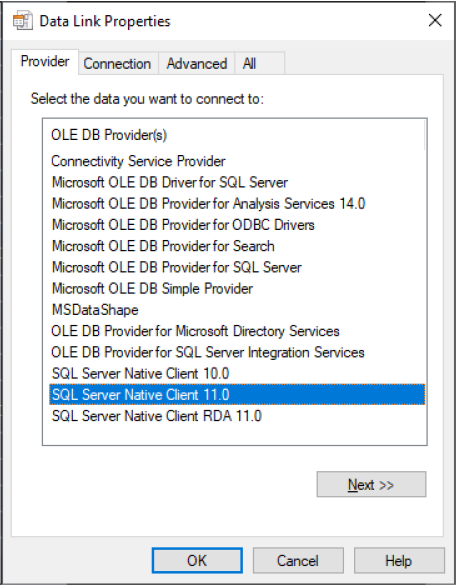Choose OLE DB Provider for Microsoft Directory Services
The width and height of the screenshot is (456, 585).
click(x=237, y=331)
